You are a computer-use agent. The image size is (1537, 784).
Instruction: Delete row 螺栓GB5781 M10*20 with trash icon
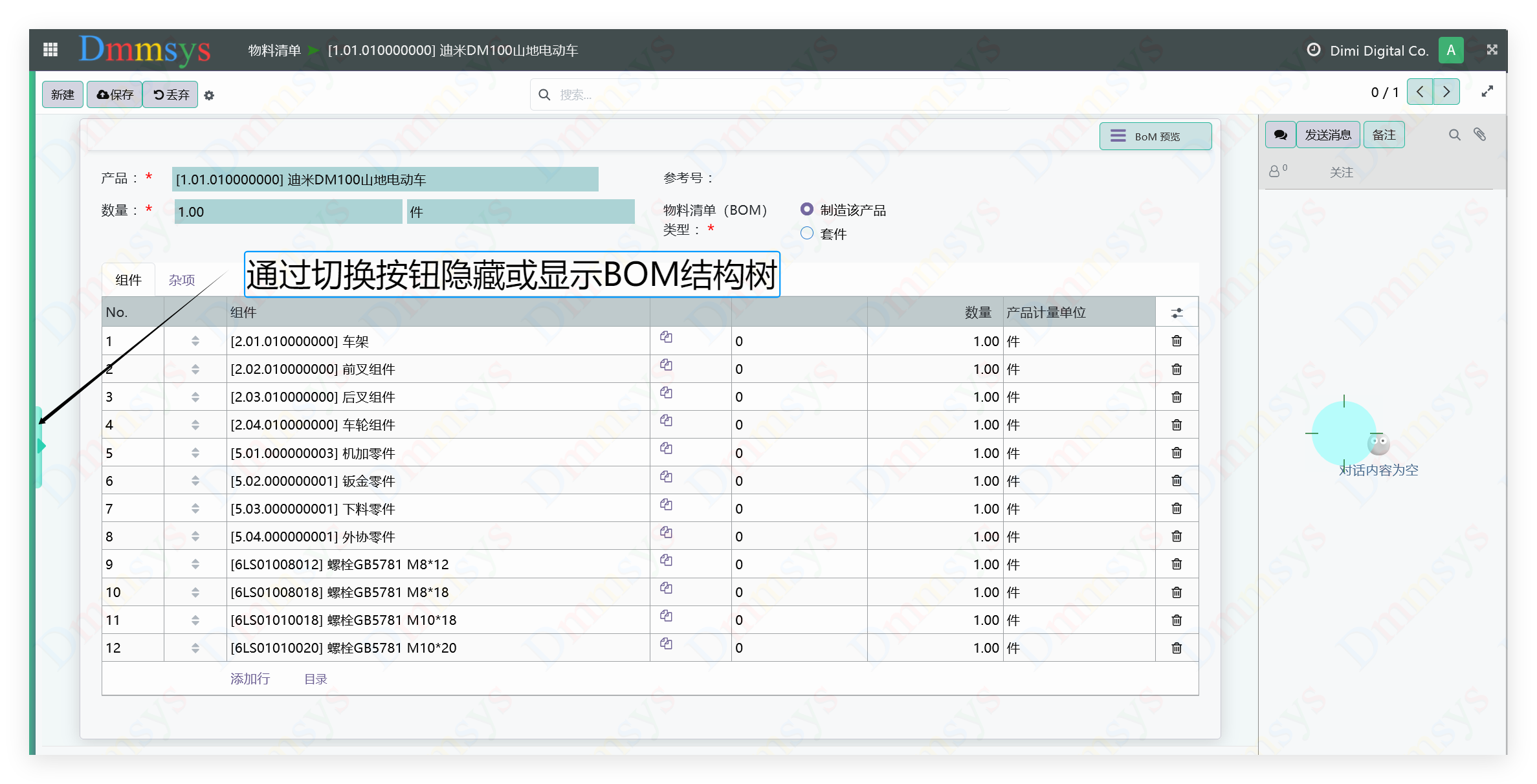1177,648
